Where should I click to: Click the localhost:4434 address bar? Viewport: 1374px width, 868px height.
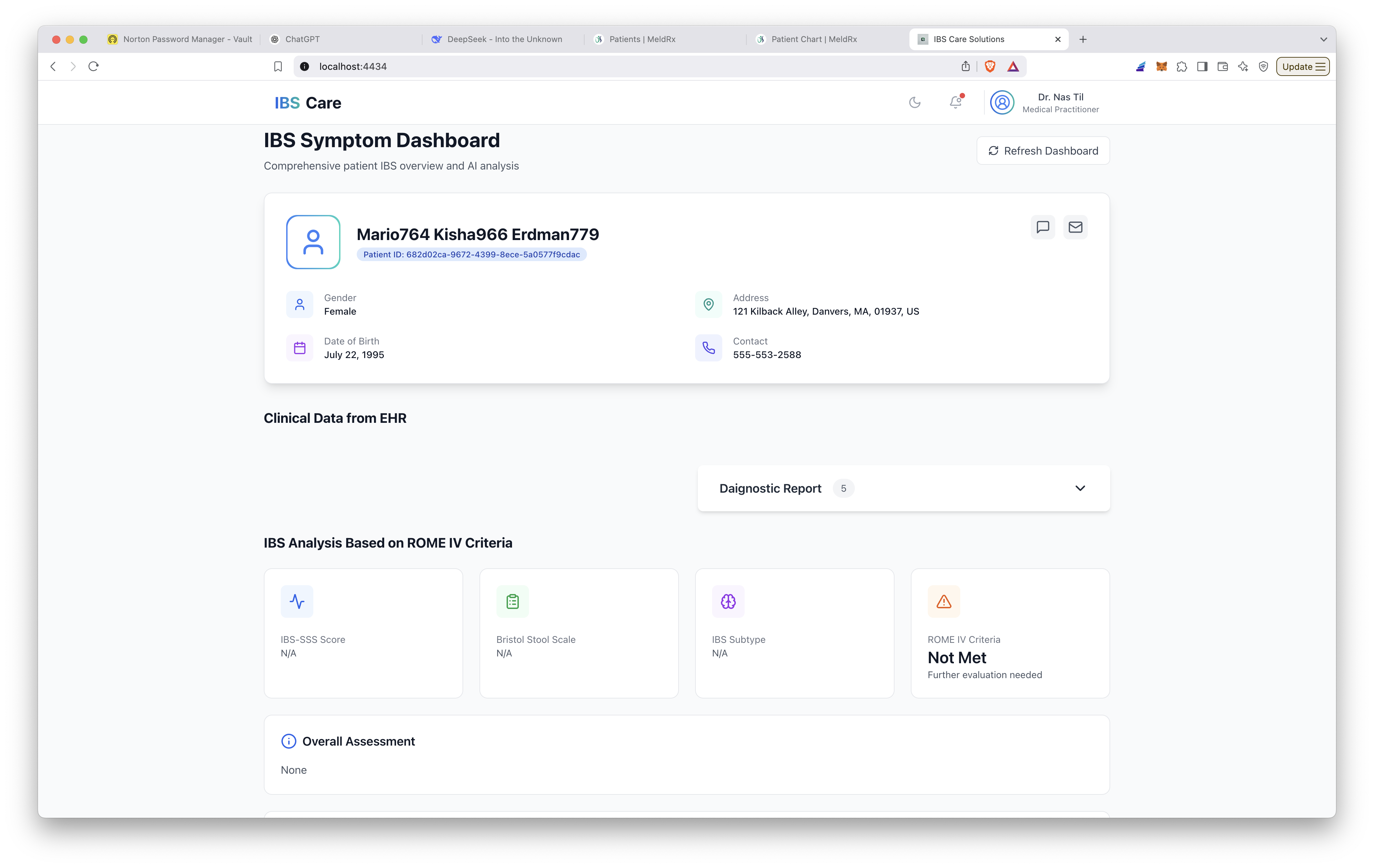click(x=628, y=67)
